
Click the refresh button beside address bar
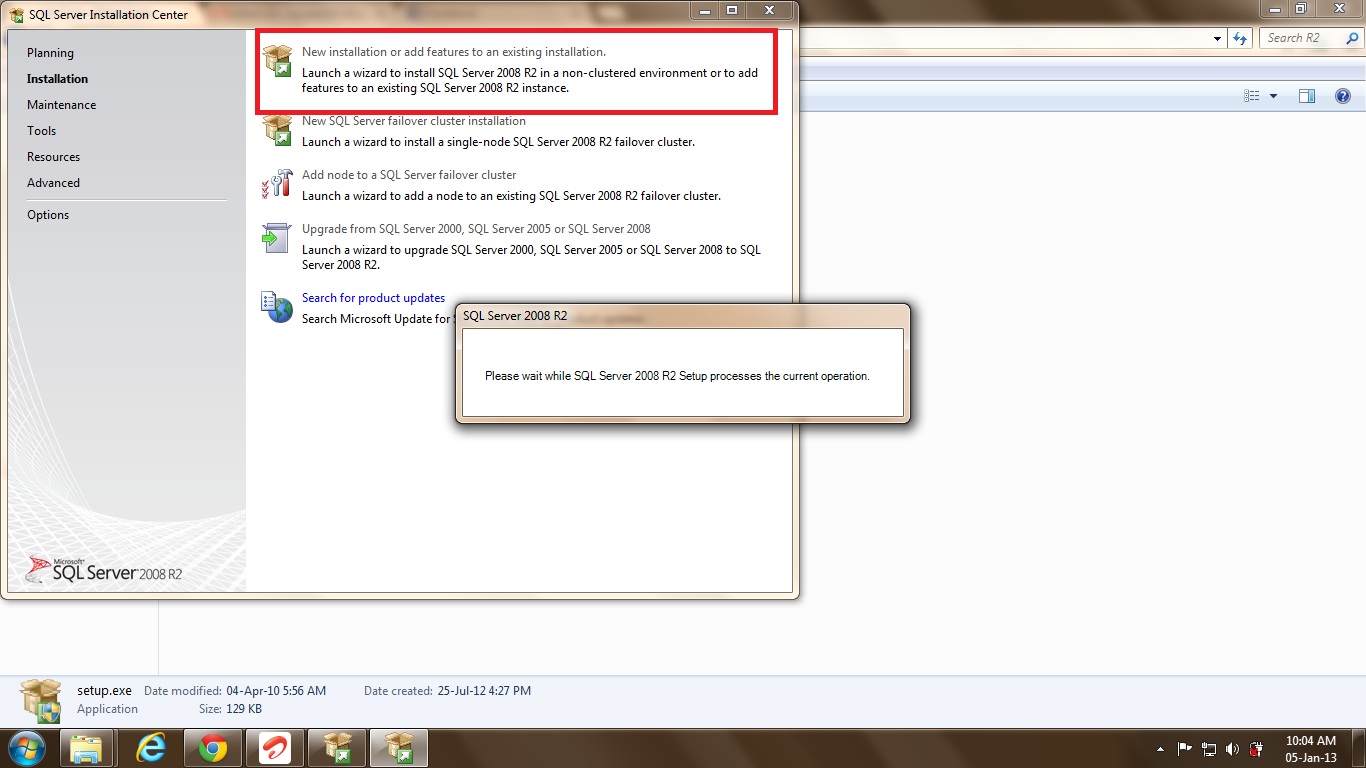click(1241, 38)
